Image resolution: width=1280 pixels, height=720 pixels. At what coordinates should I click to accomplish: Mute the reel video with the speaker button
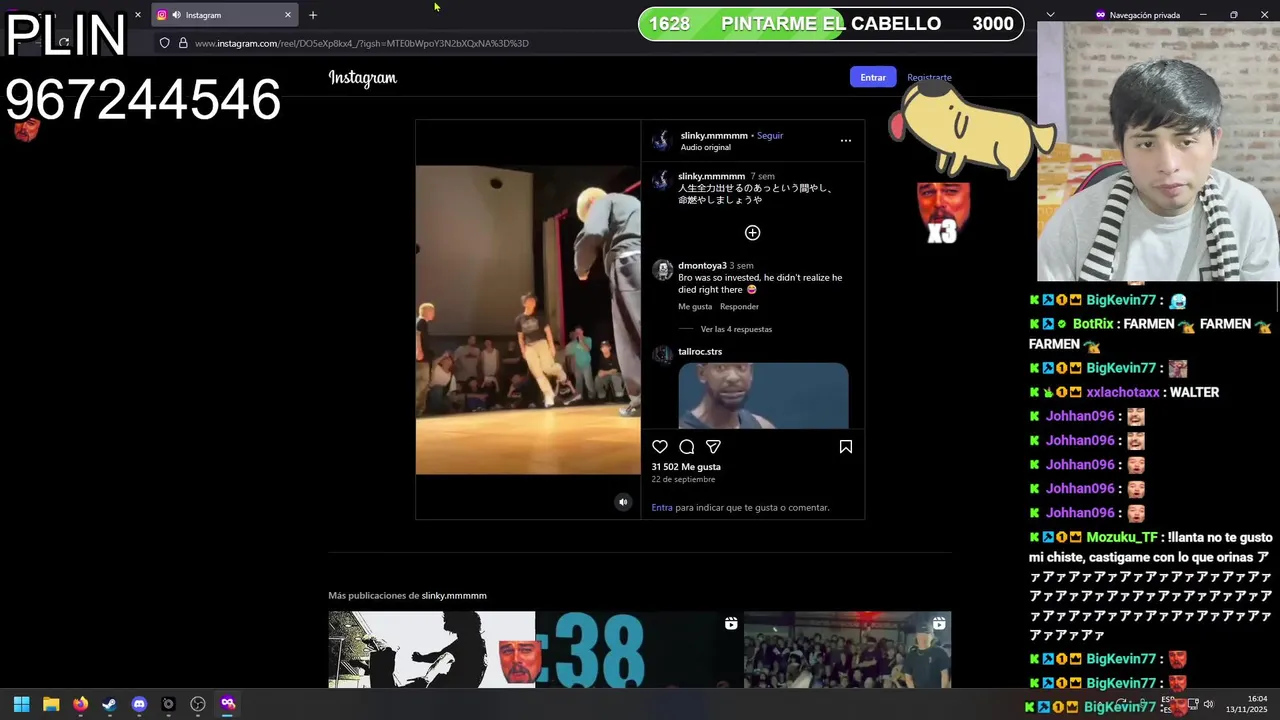[x=623, y=502]
